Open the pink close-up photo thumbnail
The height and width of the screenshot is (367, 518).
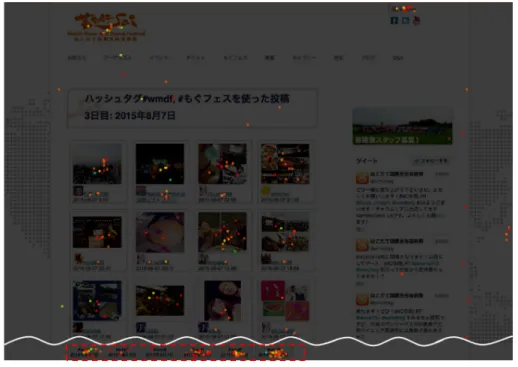[160, 232]
